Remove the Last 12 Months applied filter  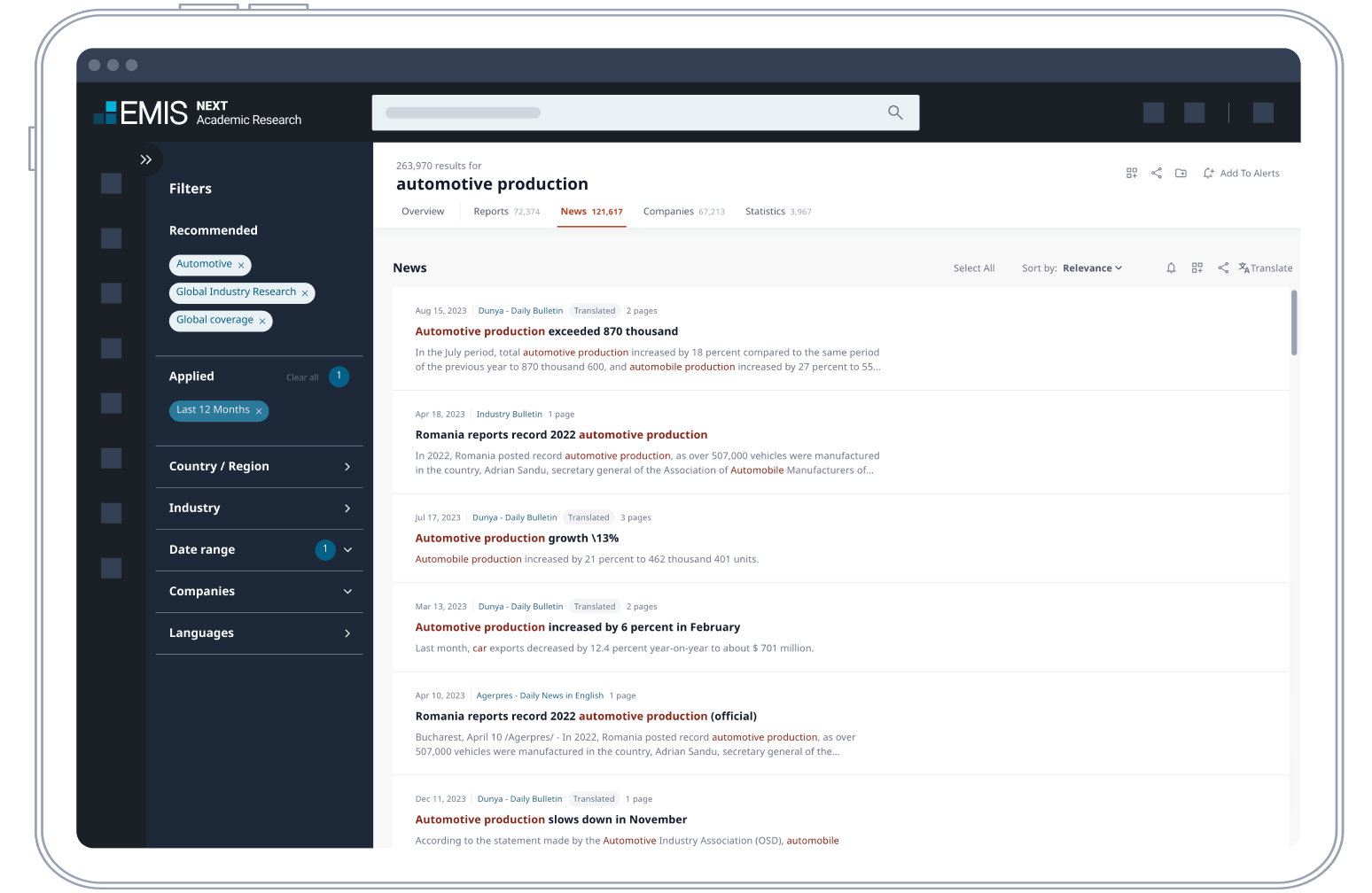pos(259,411)
